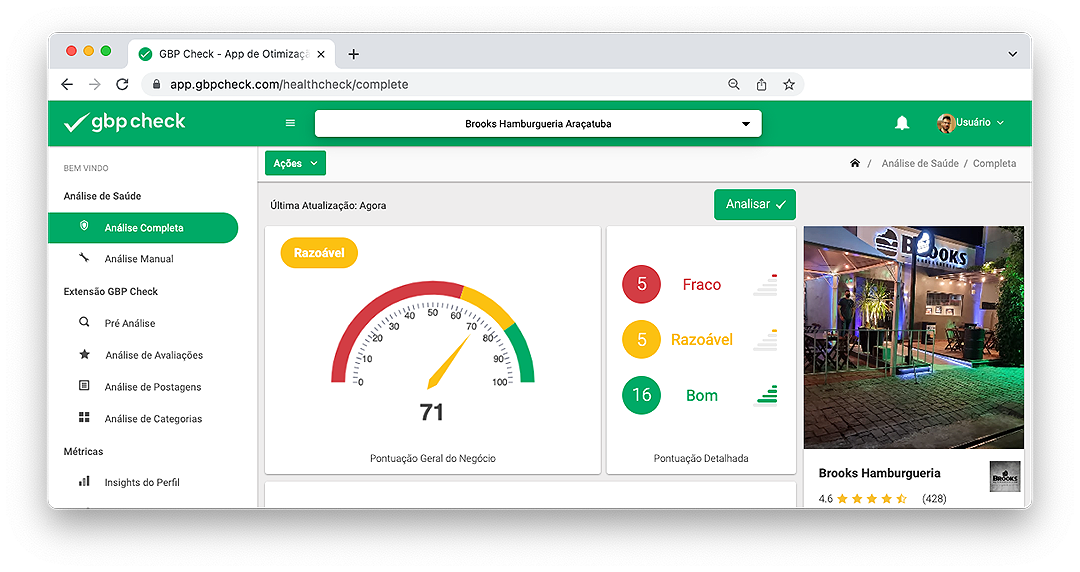Open Análise de Categorias in sidebar
1080x572 pixels.
pyautogui.click(x=153, y=418)
